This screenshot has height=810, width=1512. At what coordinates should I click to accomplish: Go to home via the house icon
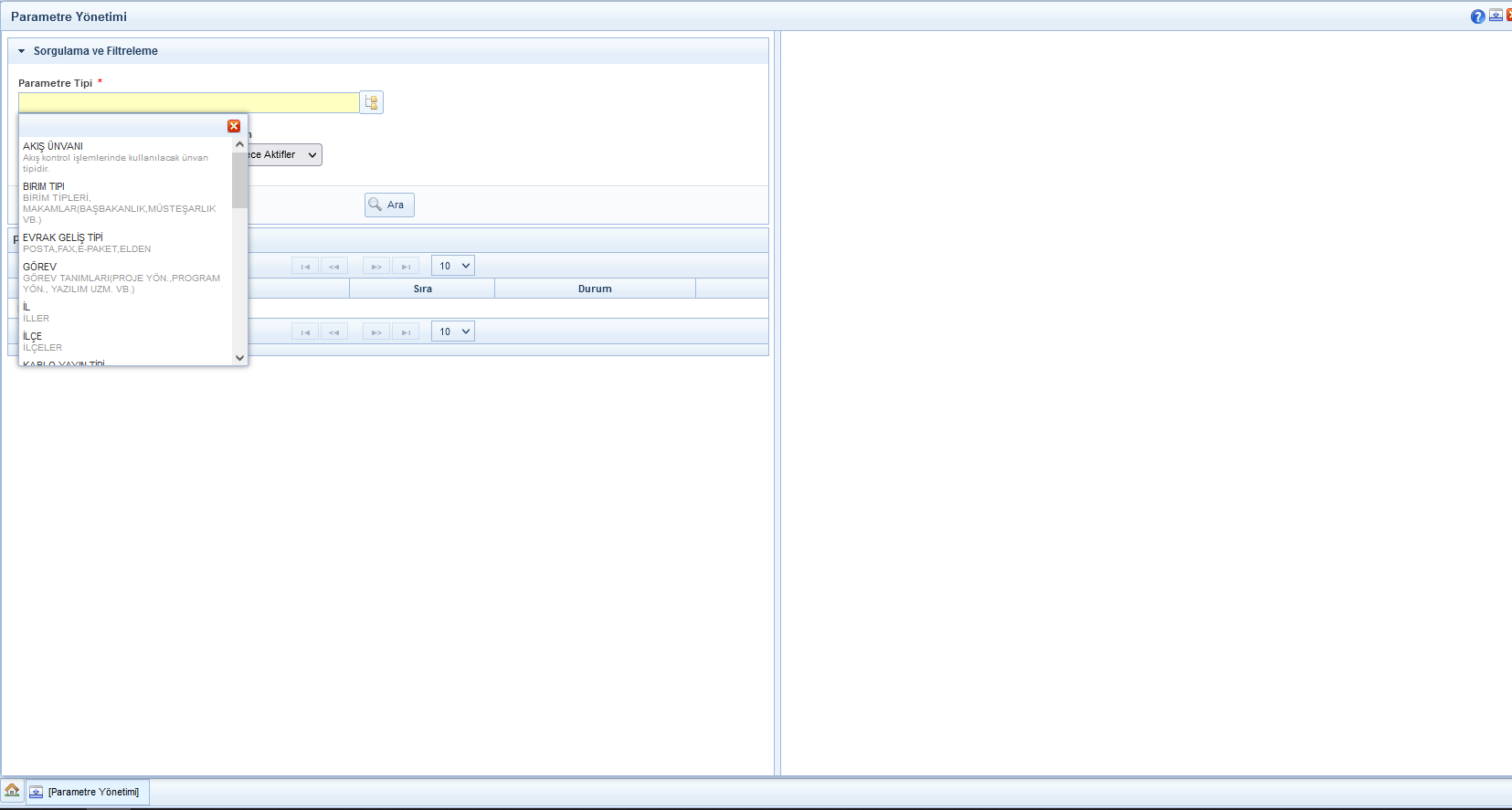[12, 791]
